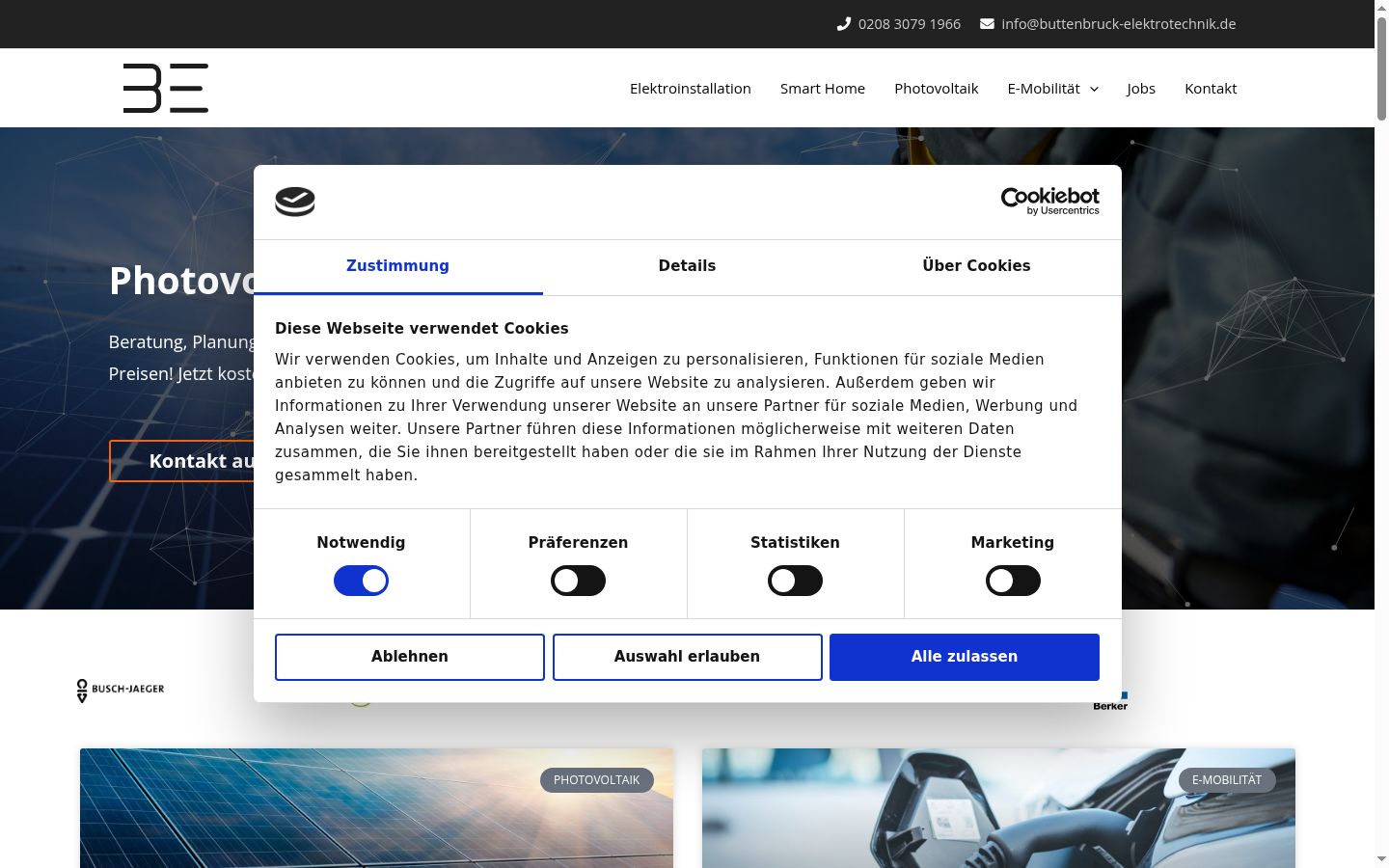Toggle the Notwendig cookie switch
The image size is (1389, 868).
[x=361, y=581]
